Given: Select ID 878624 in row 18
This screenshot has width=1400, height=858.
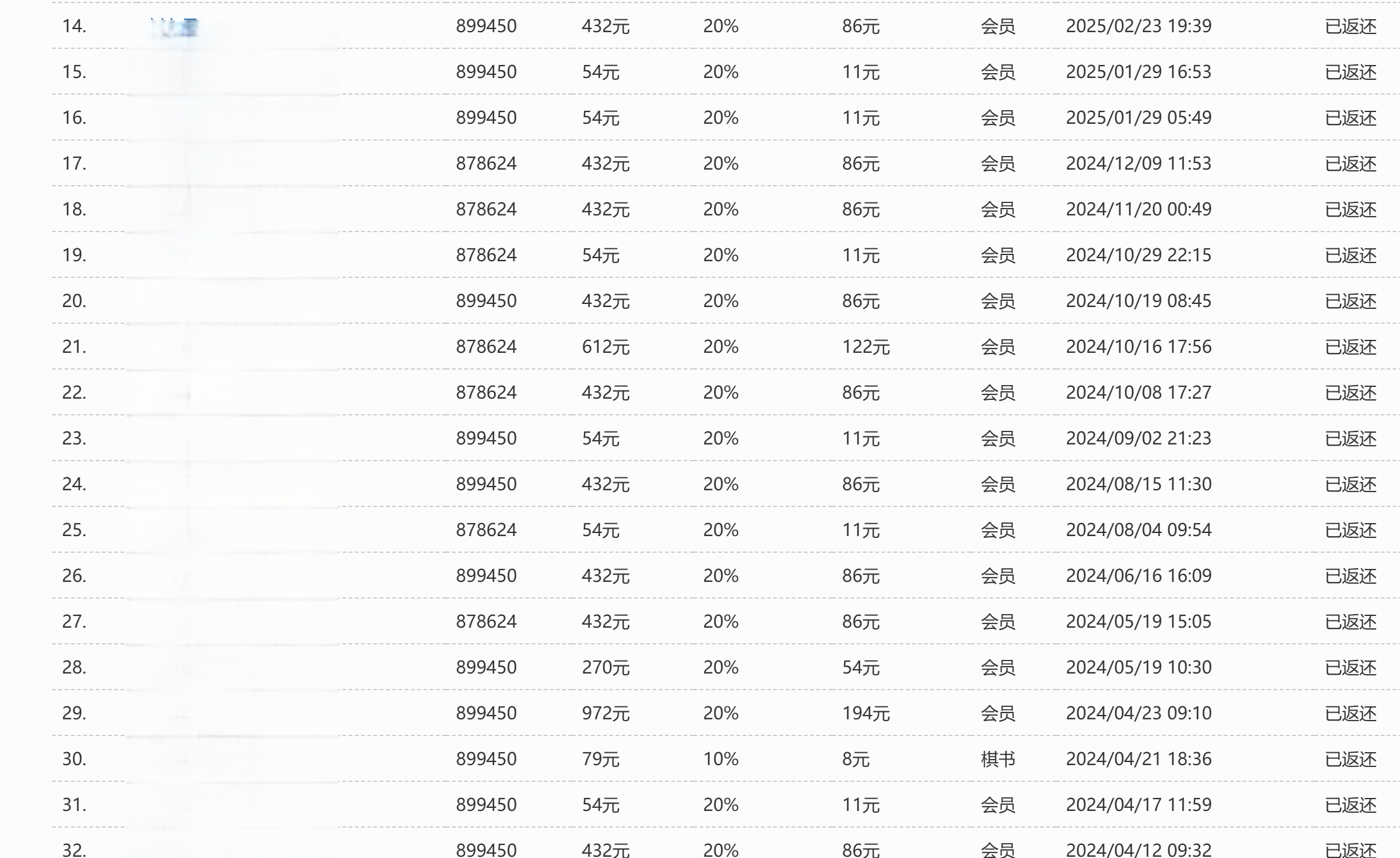Looking at the screenshot, I should point(486,209).
